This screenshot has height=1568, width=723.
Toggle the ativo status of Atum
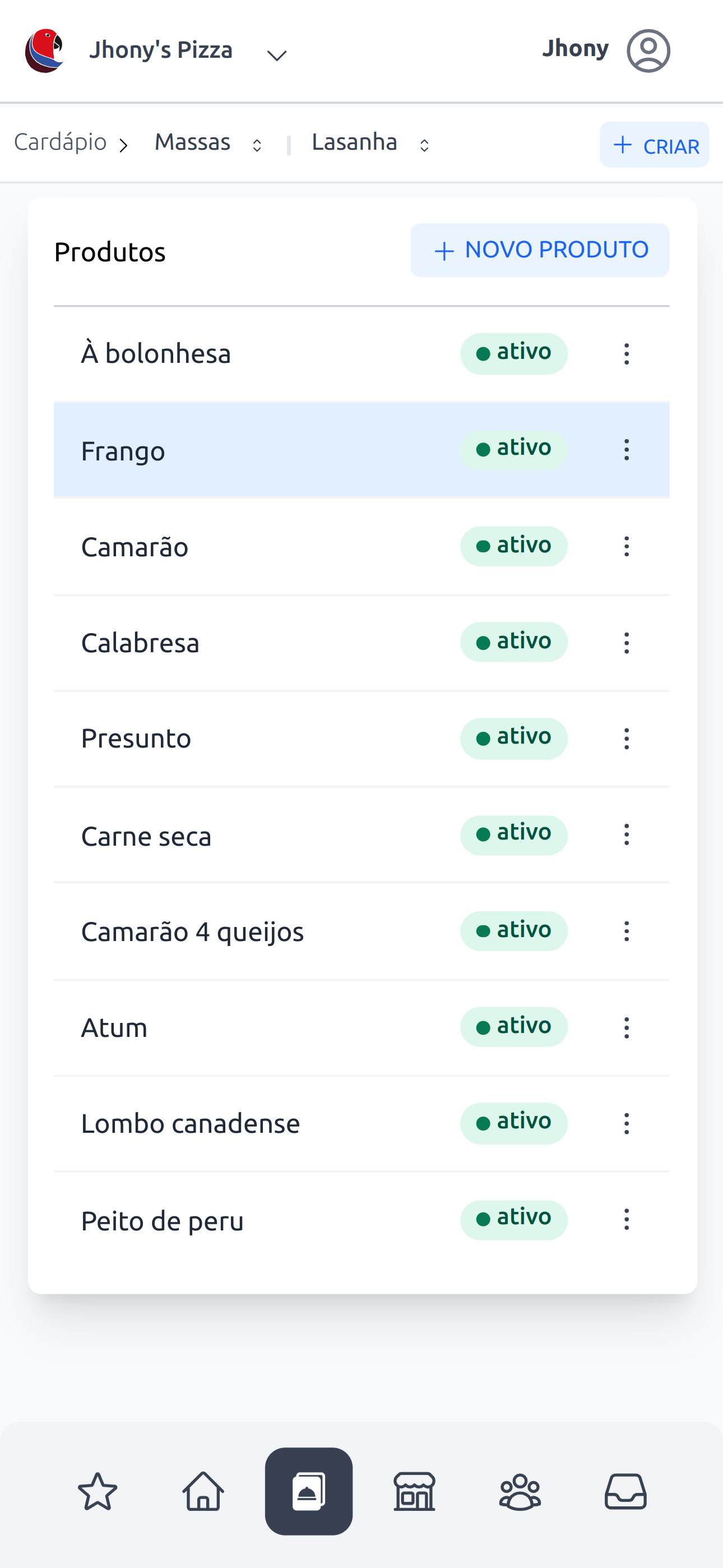513,1027
